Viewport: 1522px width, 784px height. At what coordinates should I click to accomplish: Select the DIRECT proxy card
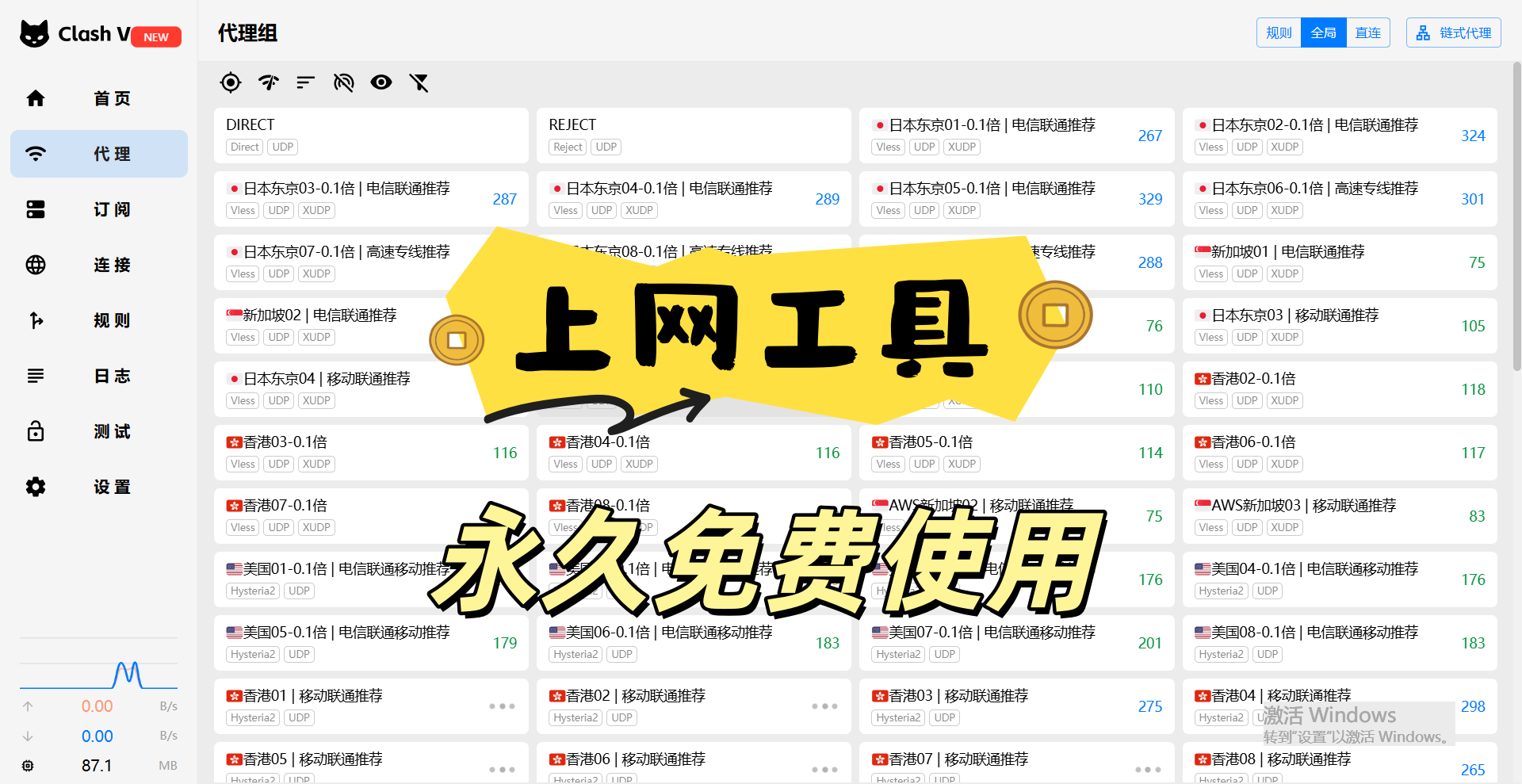click(371, 136)
